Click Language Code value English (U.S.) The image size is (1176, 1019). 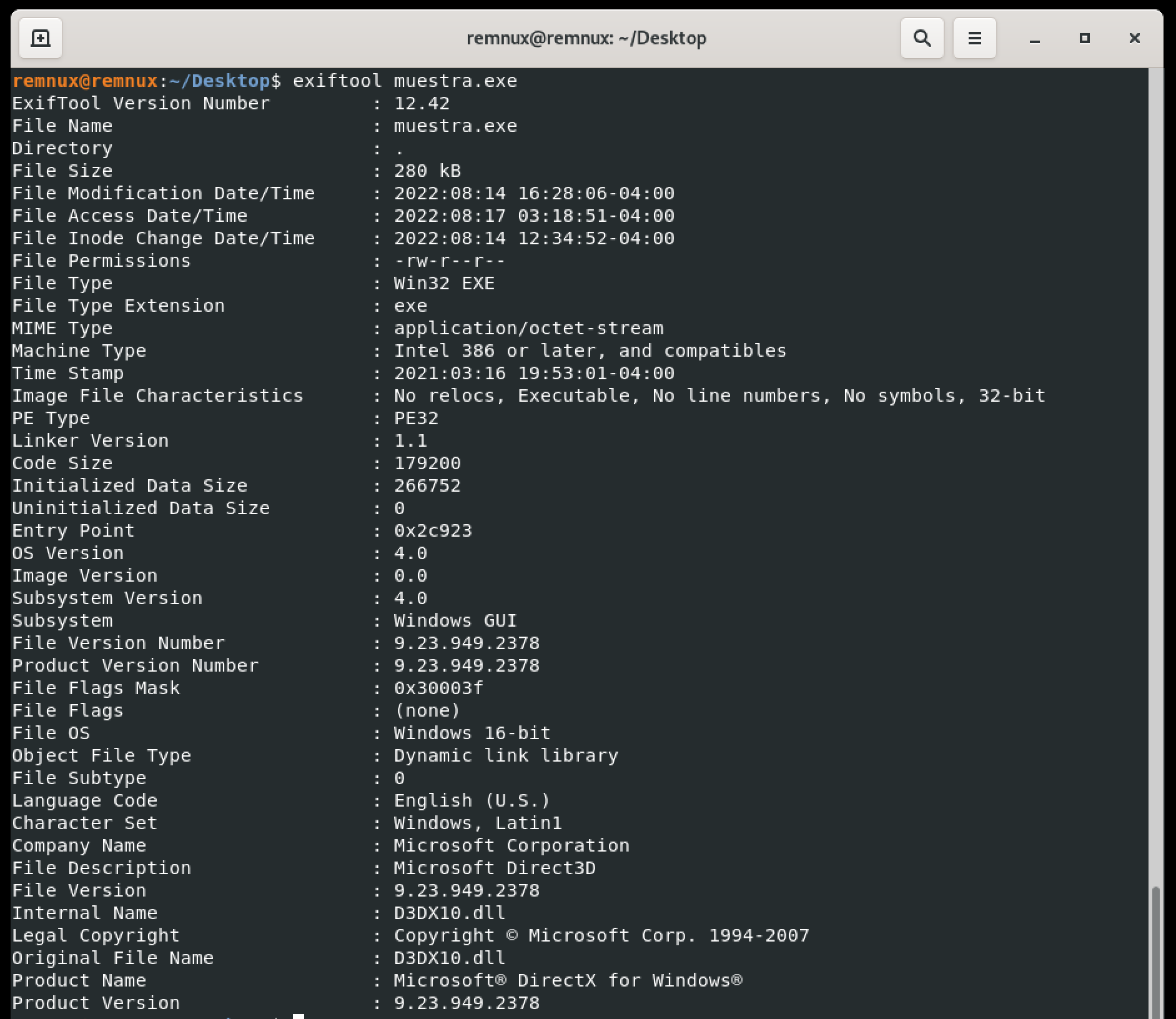pos(472,800)
